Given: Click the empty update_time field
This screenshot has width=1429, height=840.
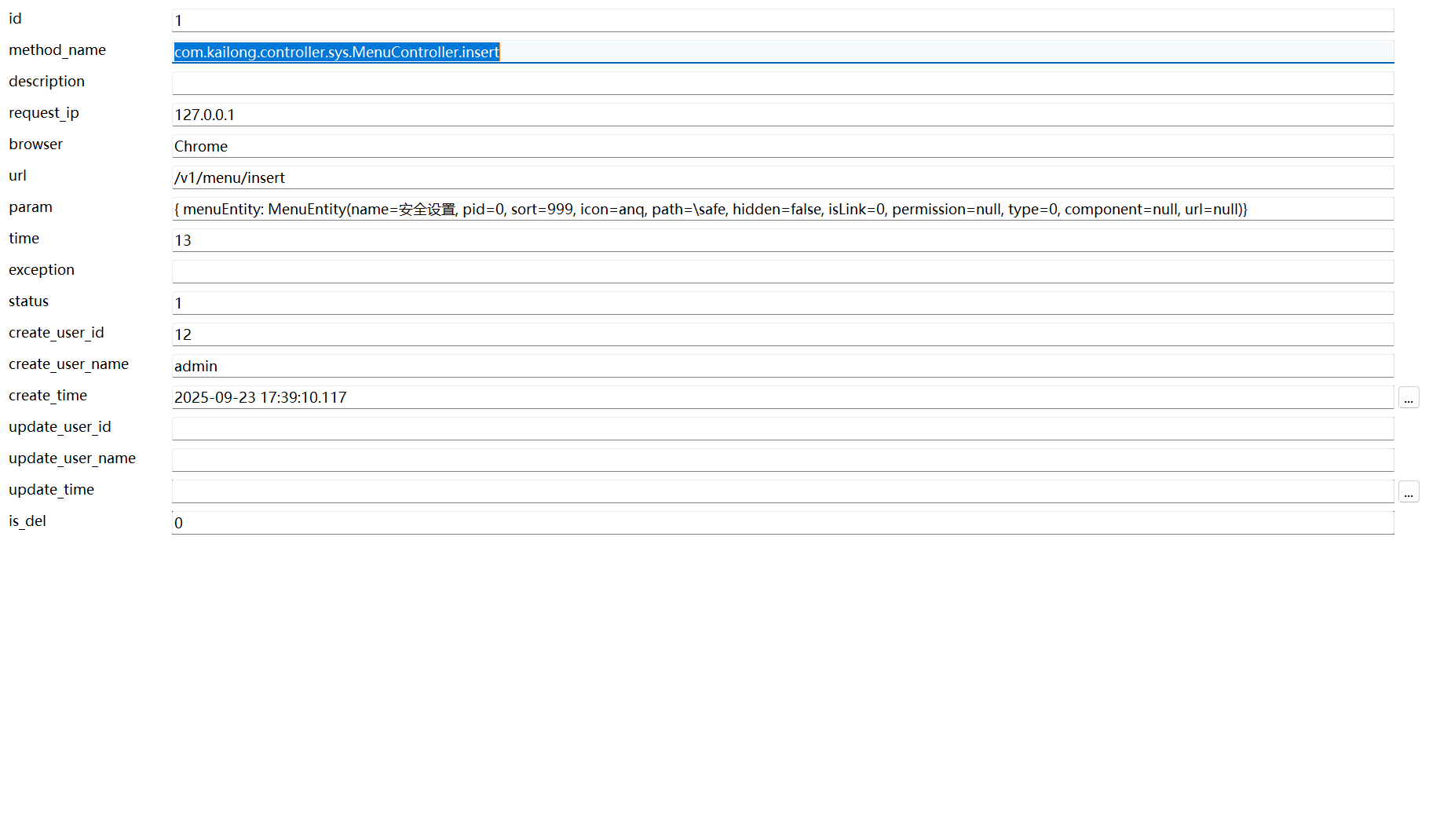Looking at the screenshot, I should coord(782,491).
